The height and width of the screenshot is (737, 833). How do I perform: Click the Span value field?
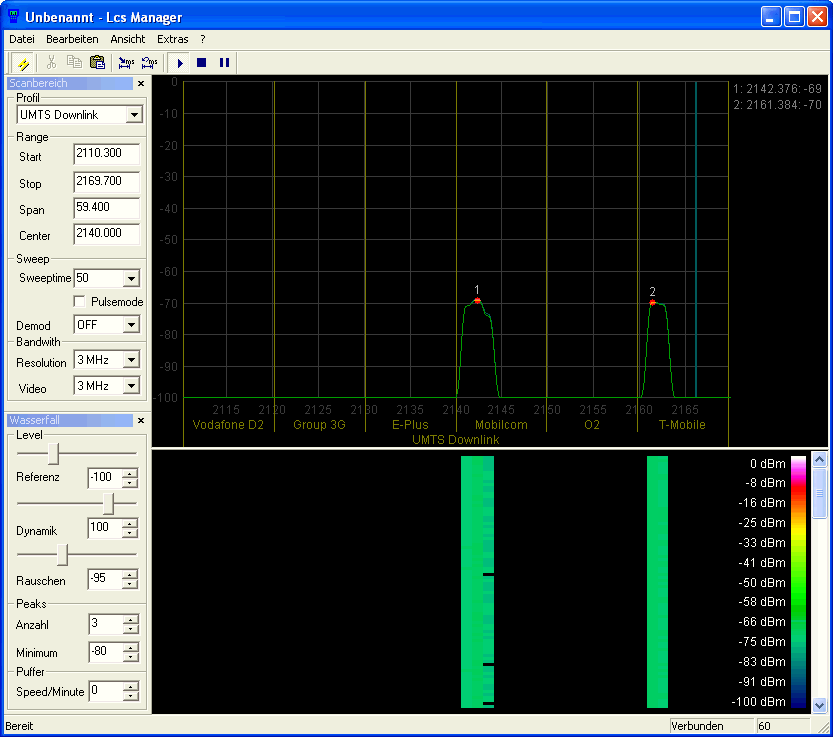tap(106, 208)
